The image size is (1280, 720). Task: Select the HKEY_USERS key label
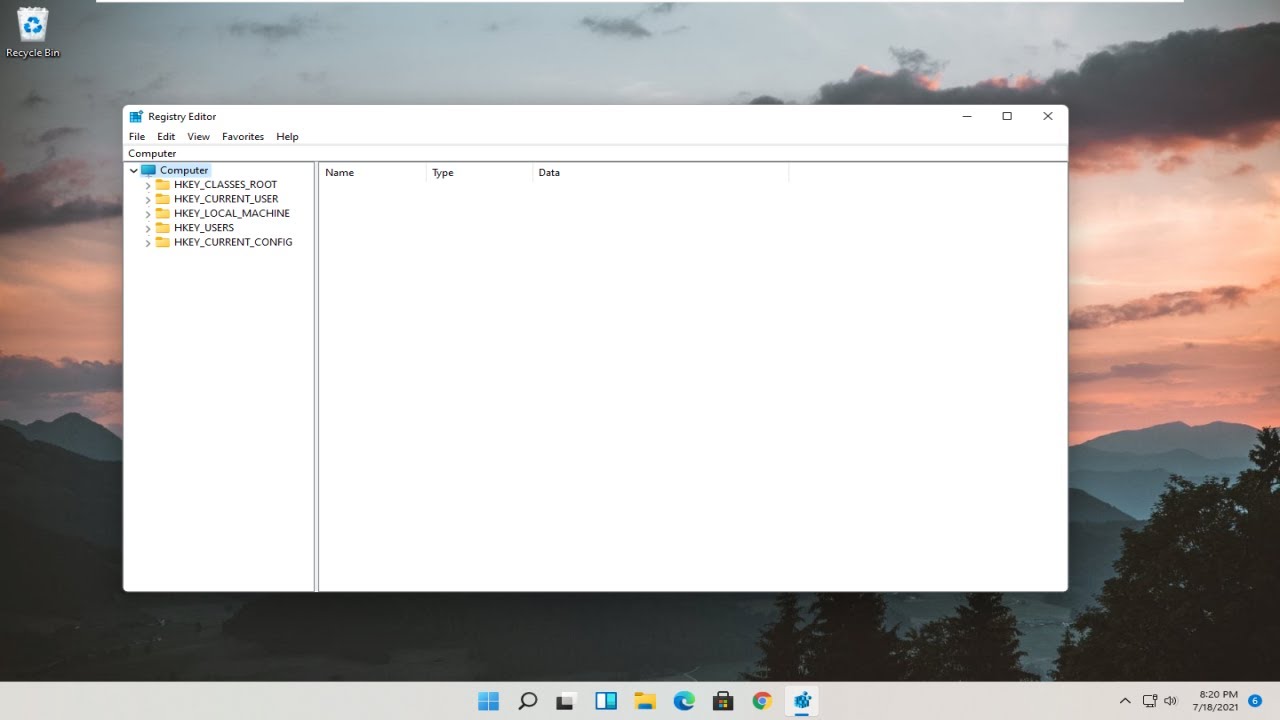tap(204, 228)
